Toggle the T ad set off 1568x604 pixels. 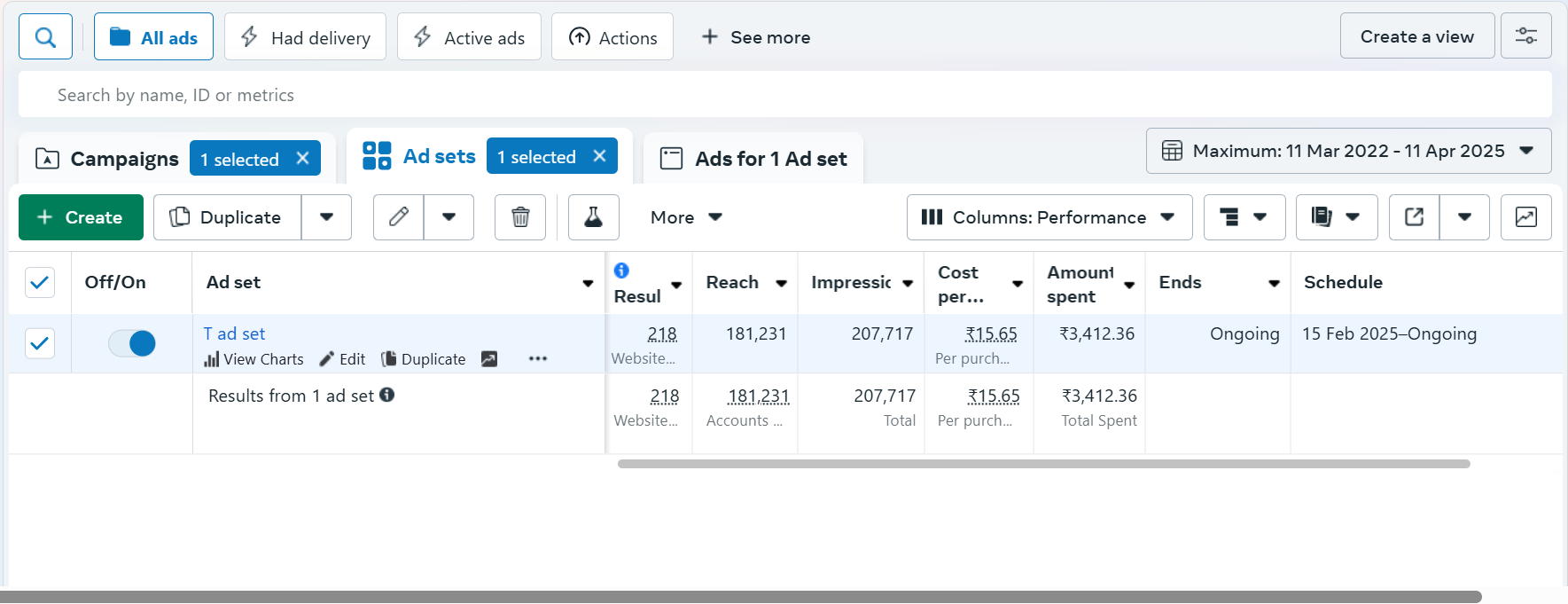click(132, 343)
